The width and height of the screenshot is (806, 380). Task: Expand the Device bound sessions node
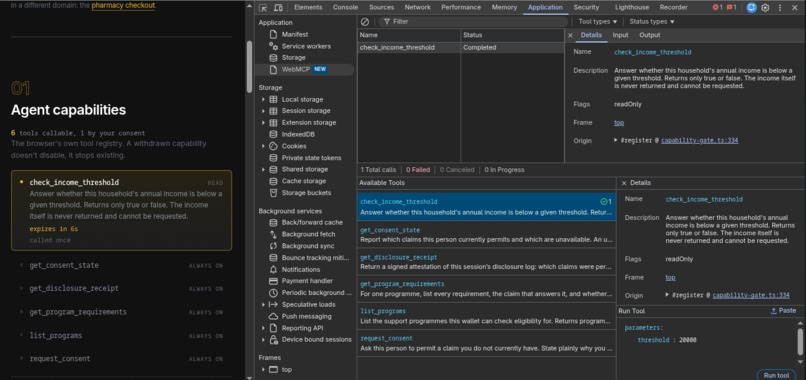pyautogui.click(x=263, y=339)
